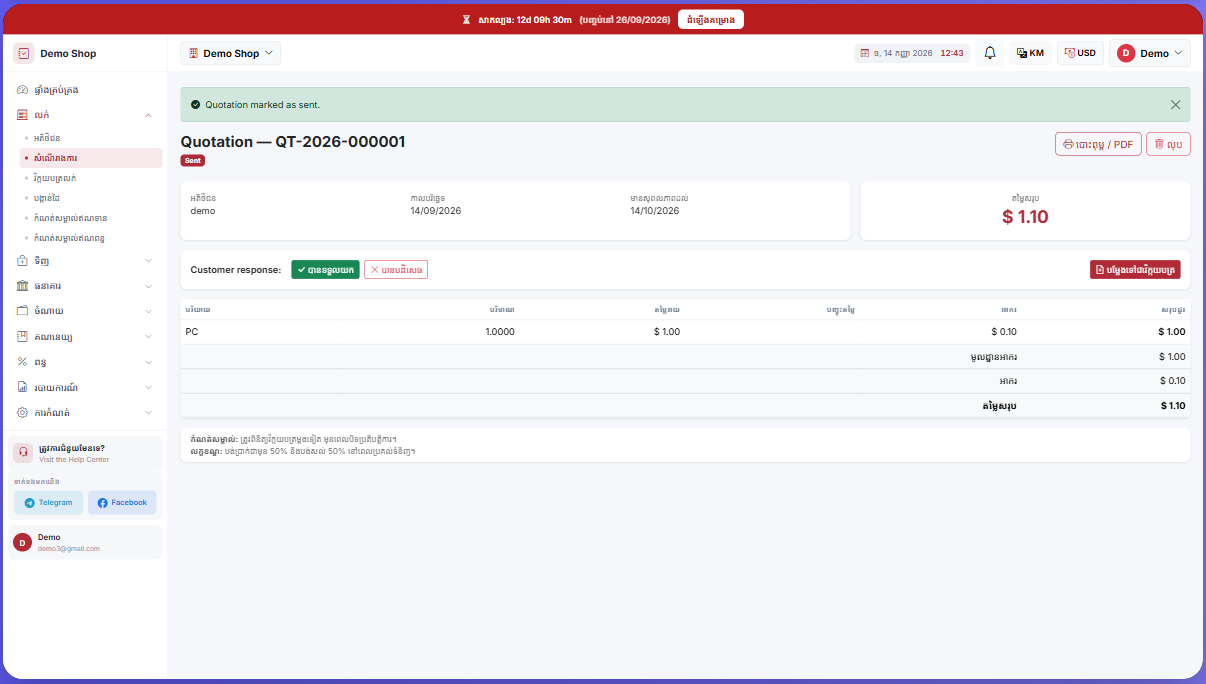Change currency using the USD button
Viewport: 1206px width, 684px height.
click(x=1080, y=53)
